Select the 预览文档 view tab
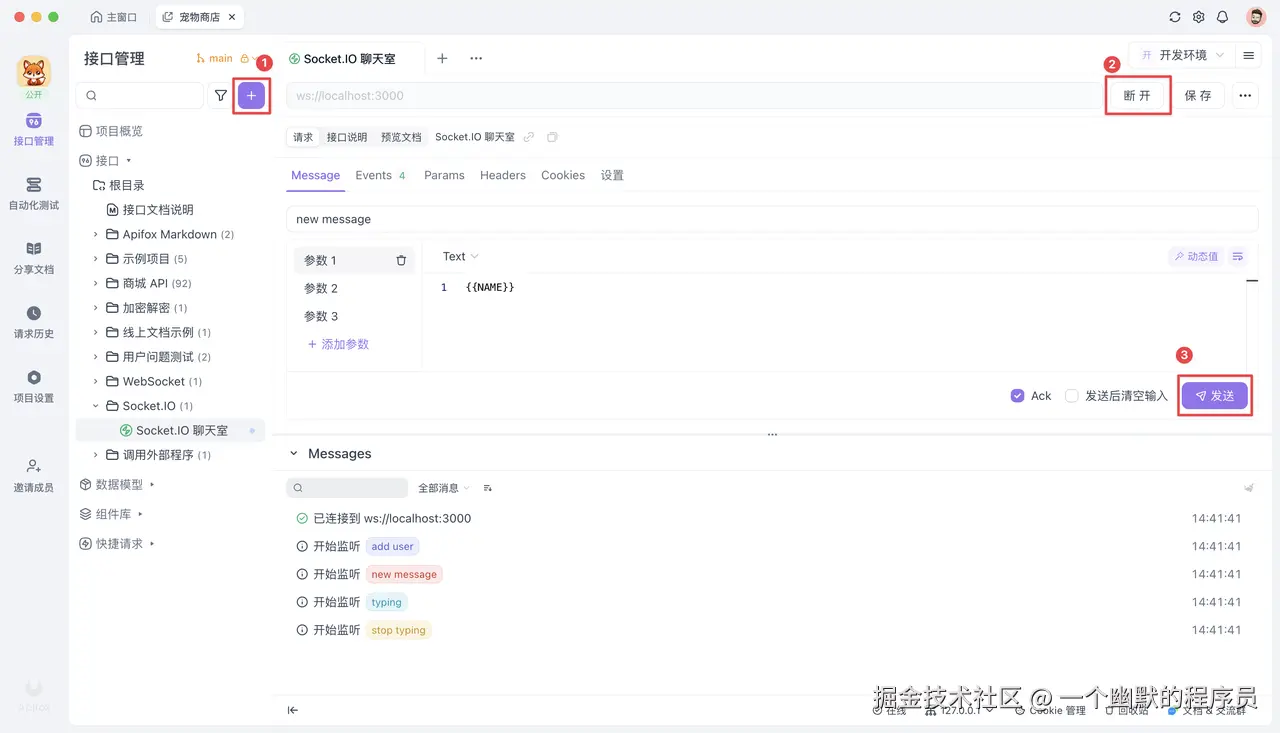The image size is (1280, 733). point(401,137)
